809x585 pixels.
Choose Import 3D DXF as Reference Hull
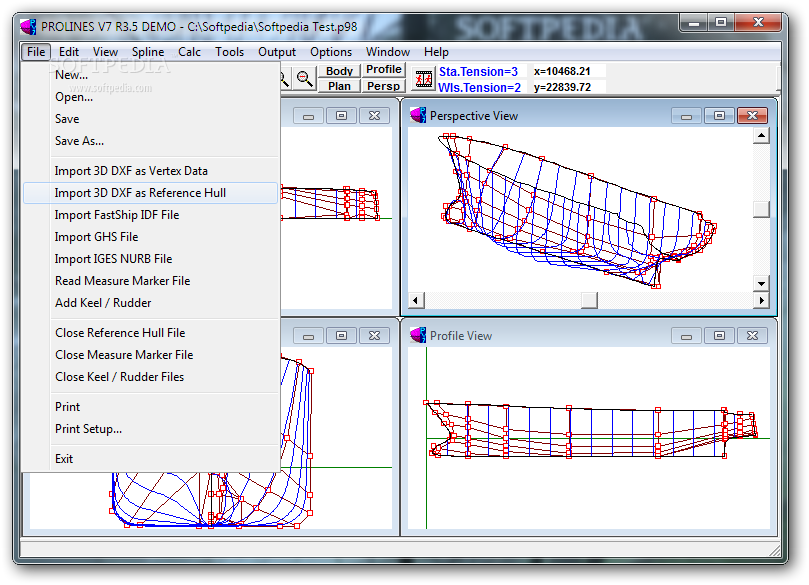150,193
